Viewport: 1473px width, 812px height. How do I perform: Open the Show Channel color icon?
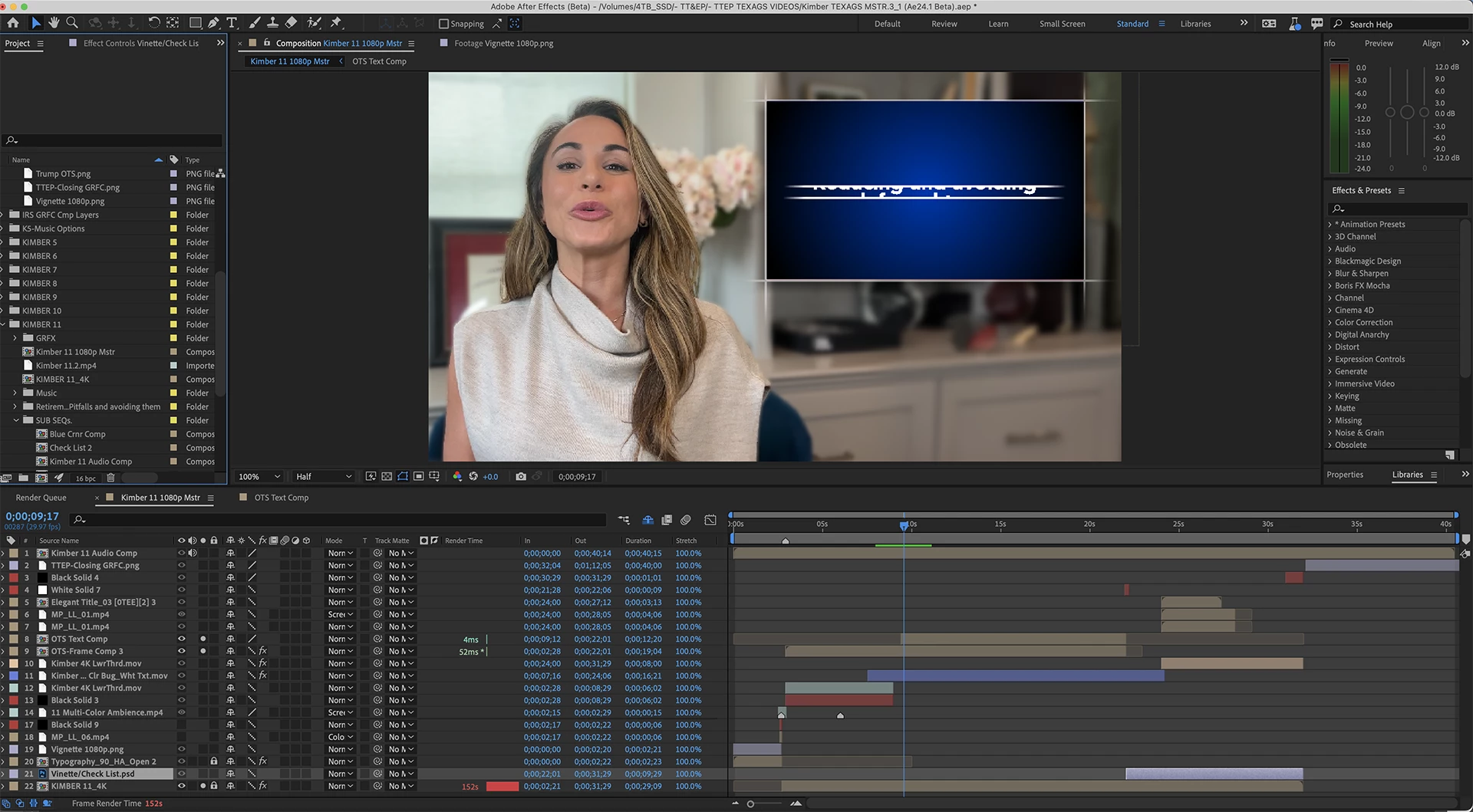[457, 476]
